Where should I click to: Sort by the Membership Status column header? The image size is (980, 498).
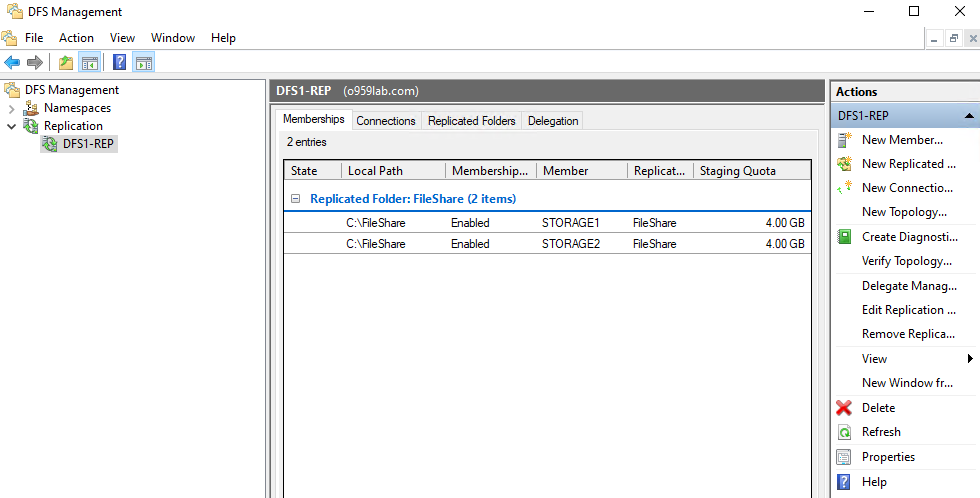tap(491, 171)
